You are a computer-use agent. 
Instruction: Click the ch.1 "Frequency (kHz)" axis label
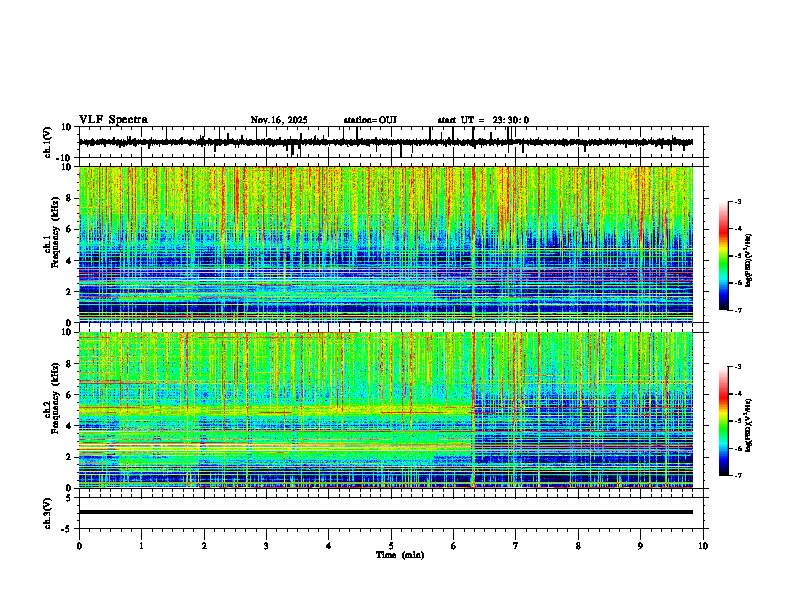55,232
